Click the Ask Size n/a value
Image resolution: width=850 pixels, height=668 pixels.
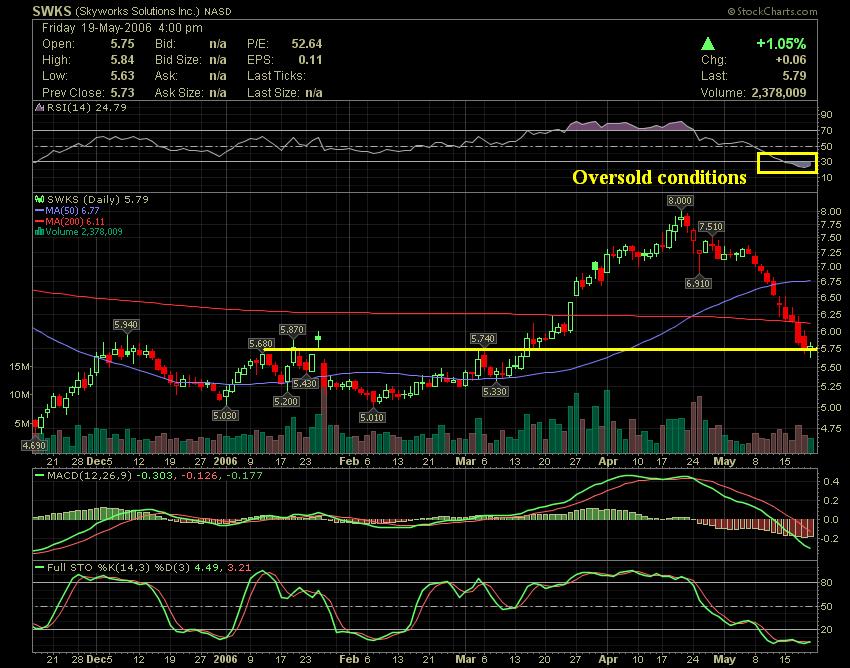218,93
